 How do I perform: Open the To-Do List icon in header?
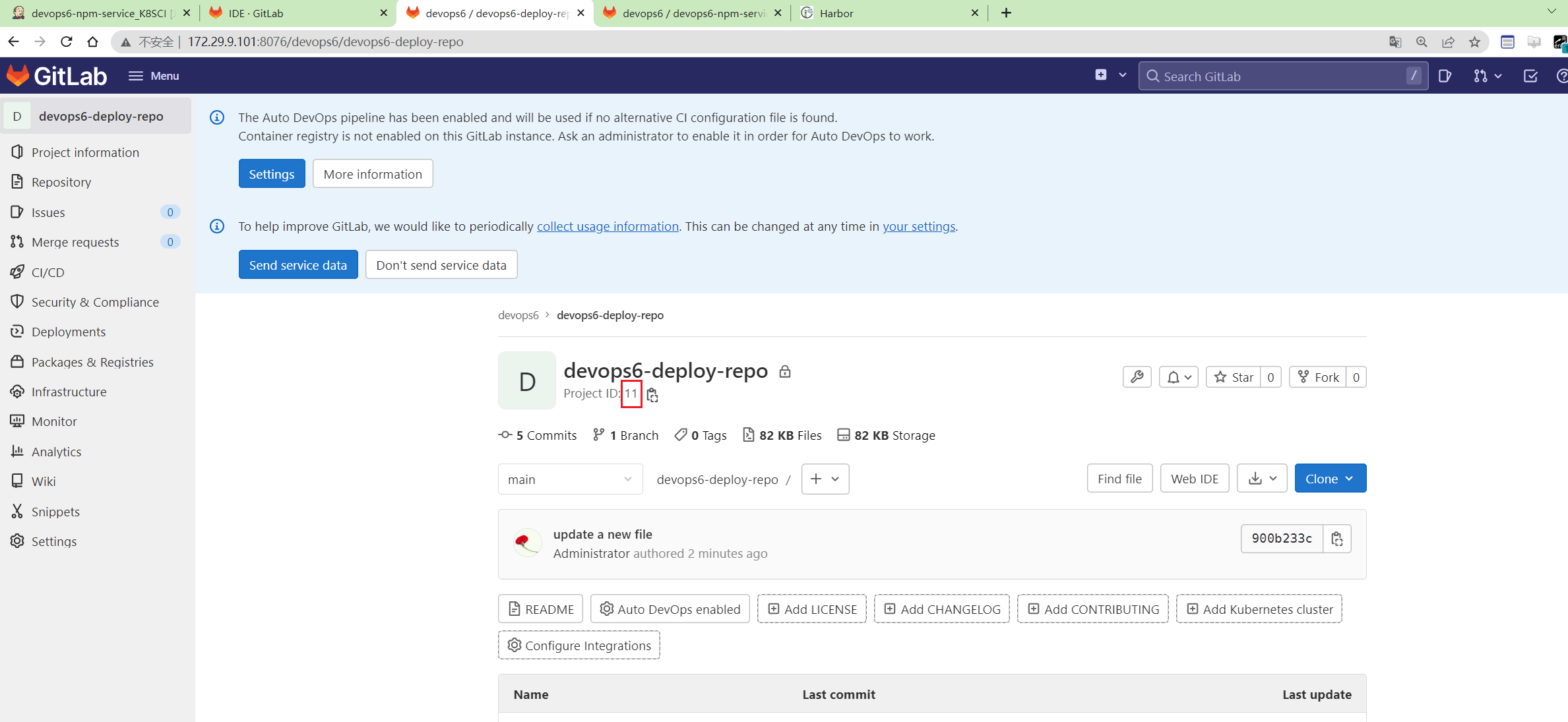1530,76
